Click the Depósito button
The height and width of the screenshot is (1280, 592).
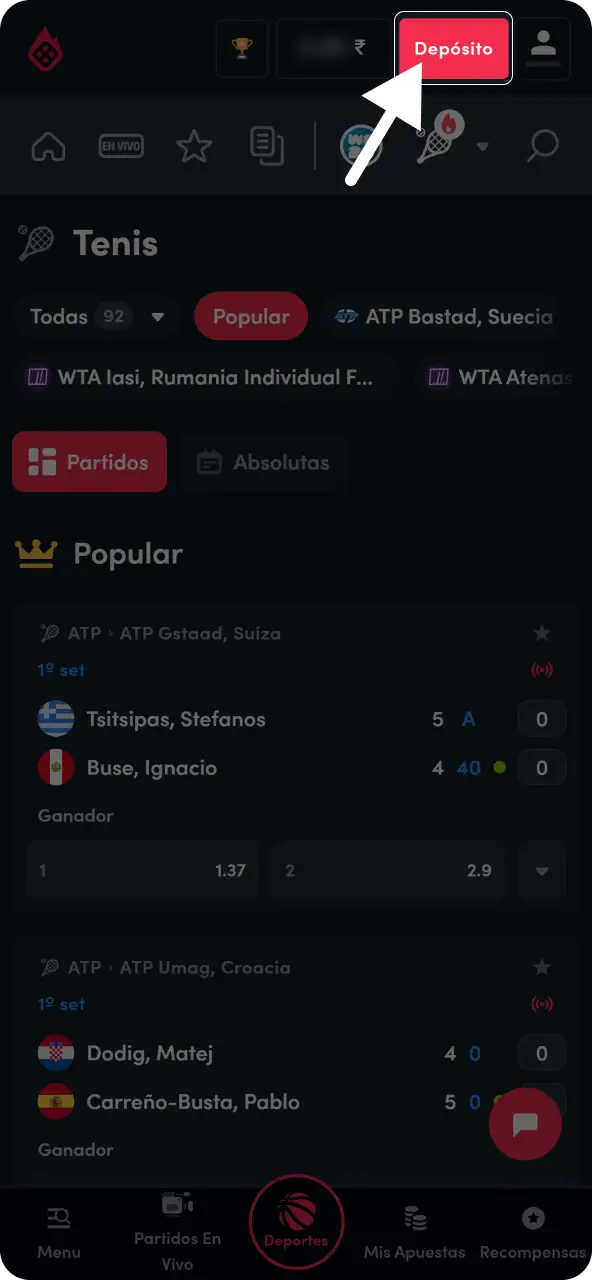[454, 48]
